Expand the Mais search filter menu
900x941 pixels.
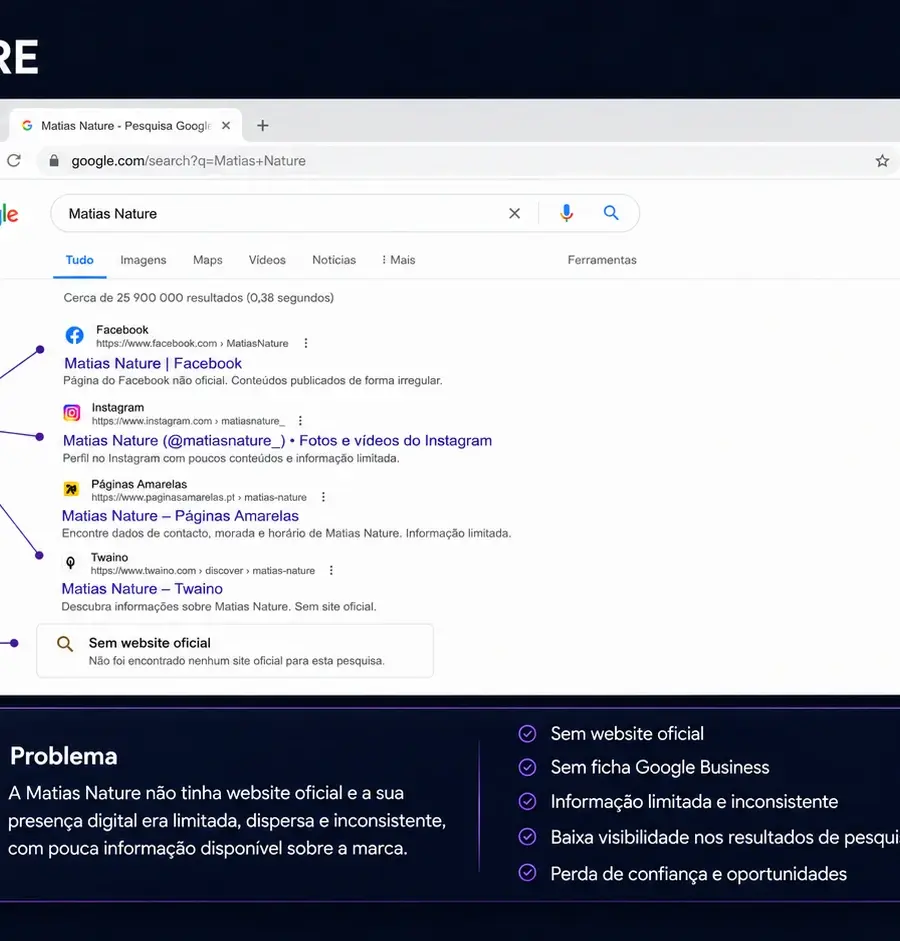(398, 260)
